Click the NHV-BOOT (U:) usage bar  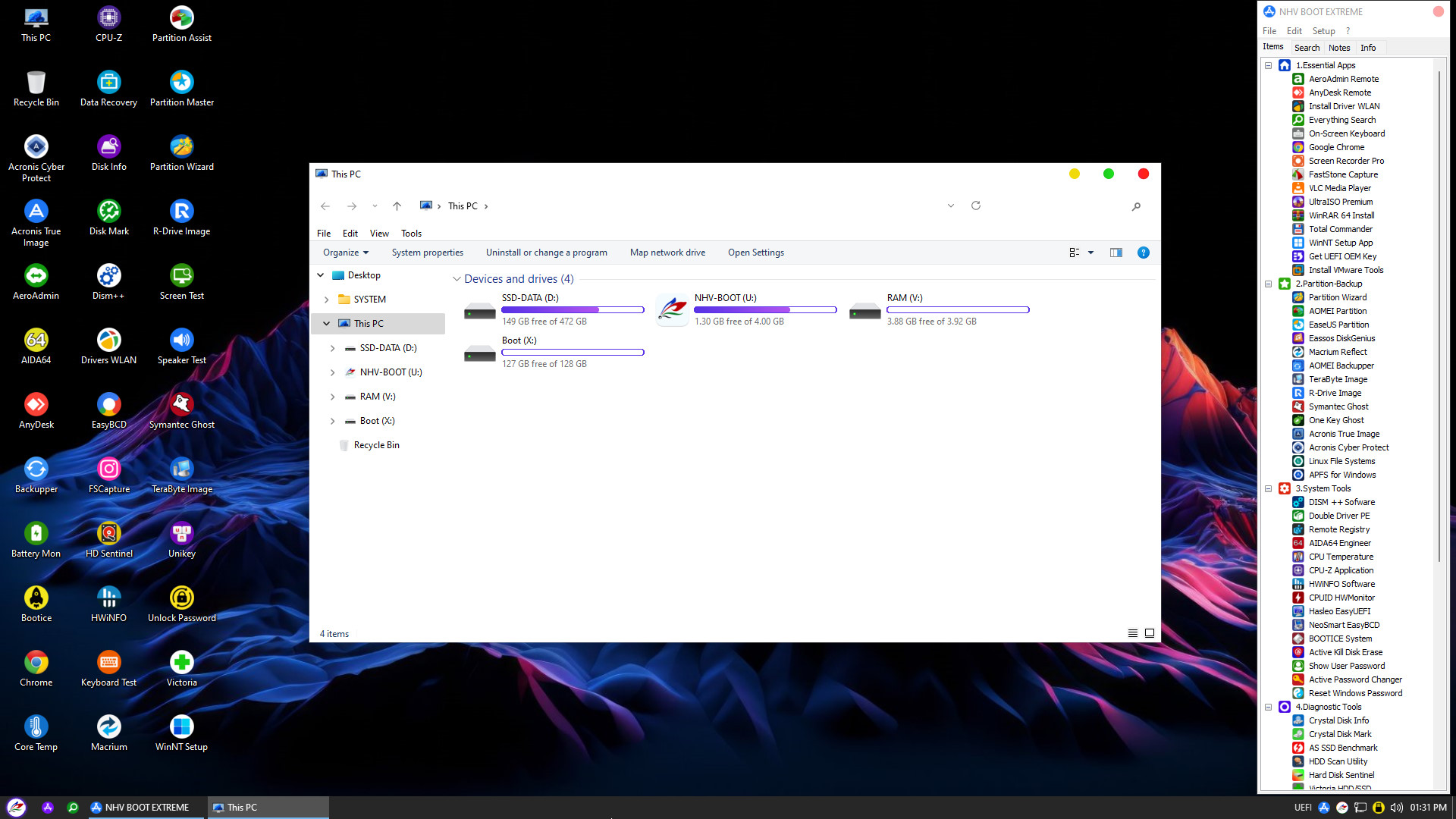click(x=764, y=309)
